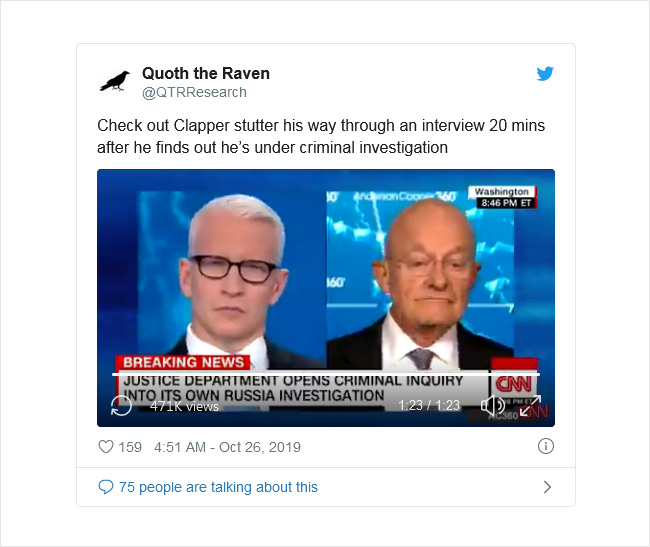
Task: Click the tweet text about Clapper
Action: point(321,136)
